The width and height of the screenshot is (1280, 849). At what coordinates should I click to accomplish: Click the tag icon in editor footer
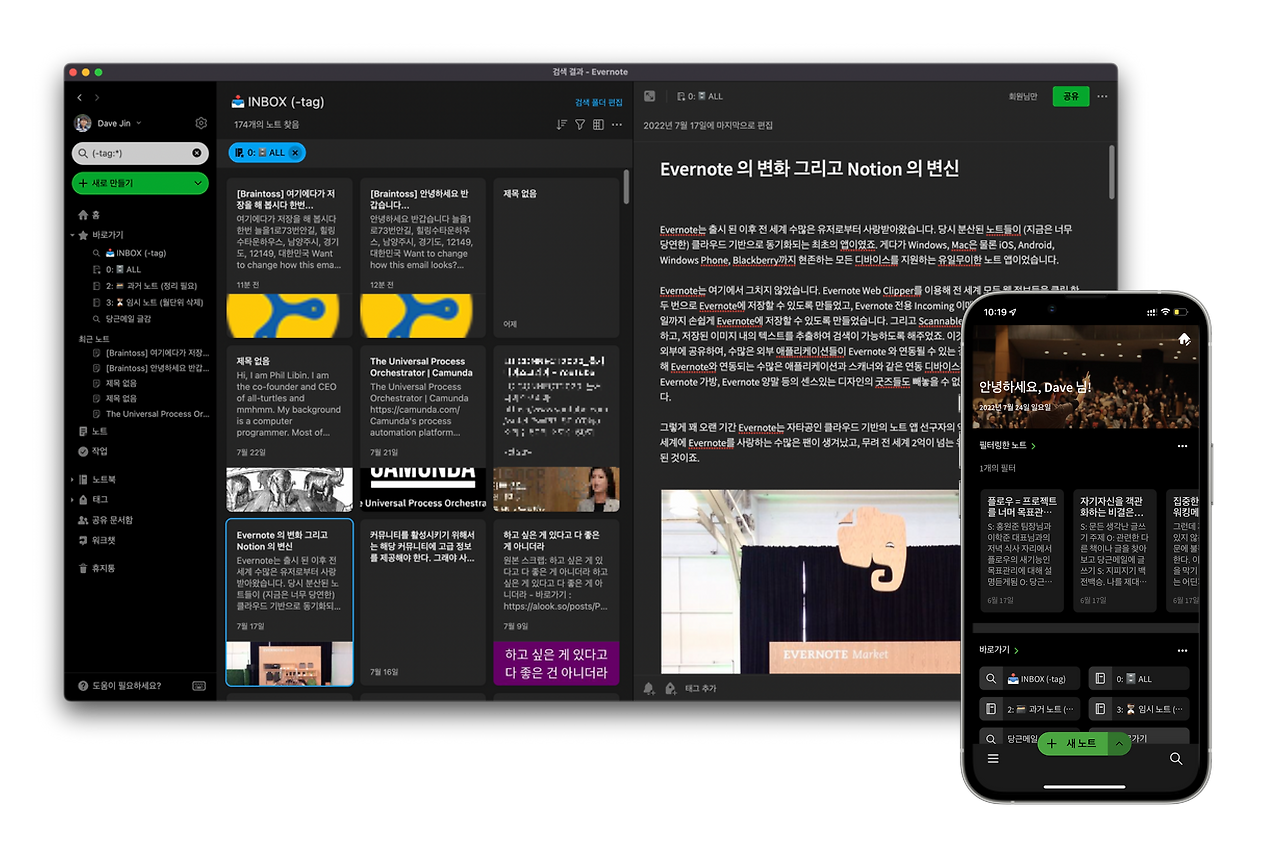point(670,688)
